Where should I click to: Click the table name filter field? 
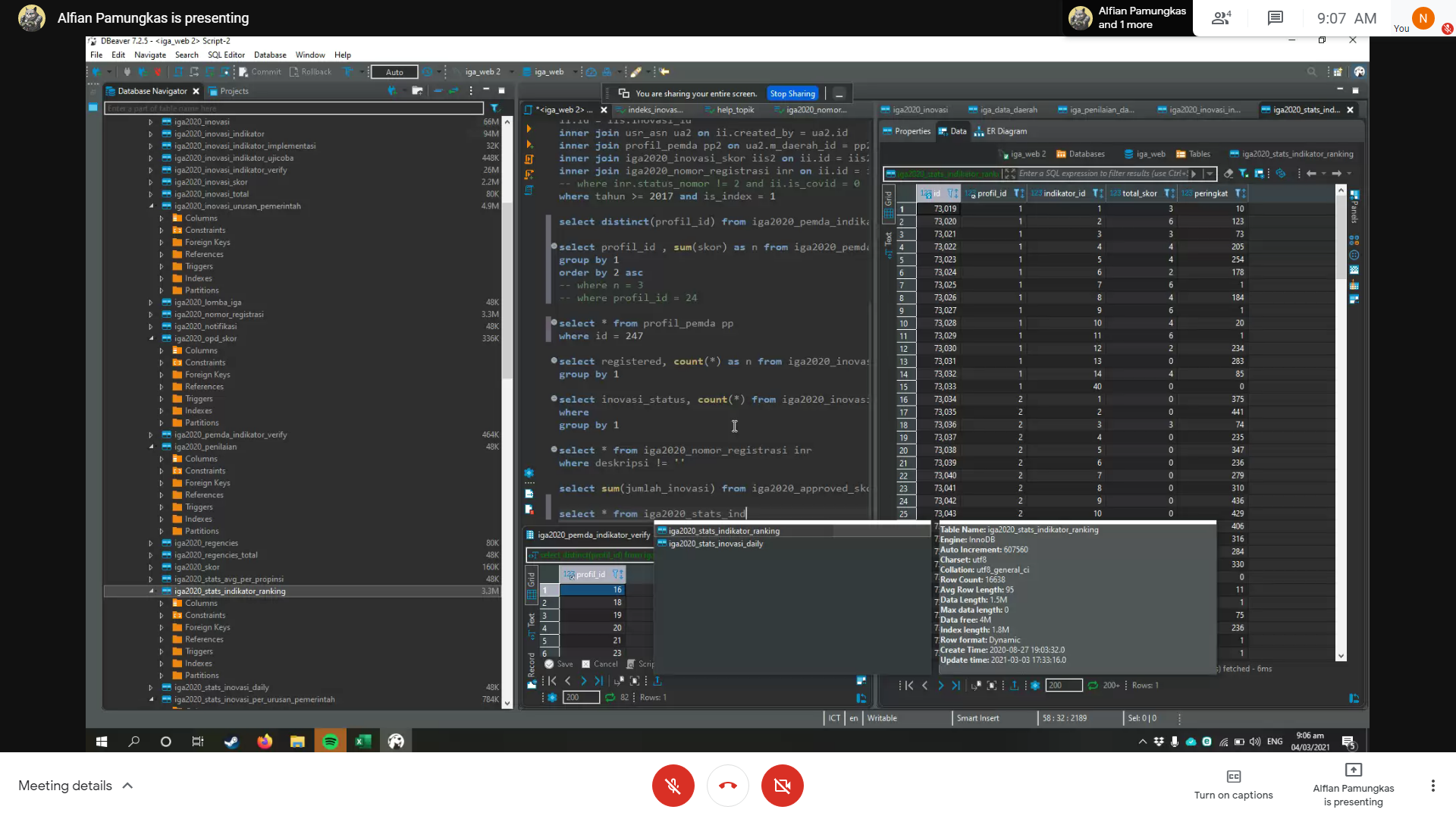coord(293,108)
